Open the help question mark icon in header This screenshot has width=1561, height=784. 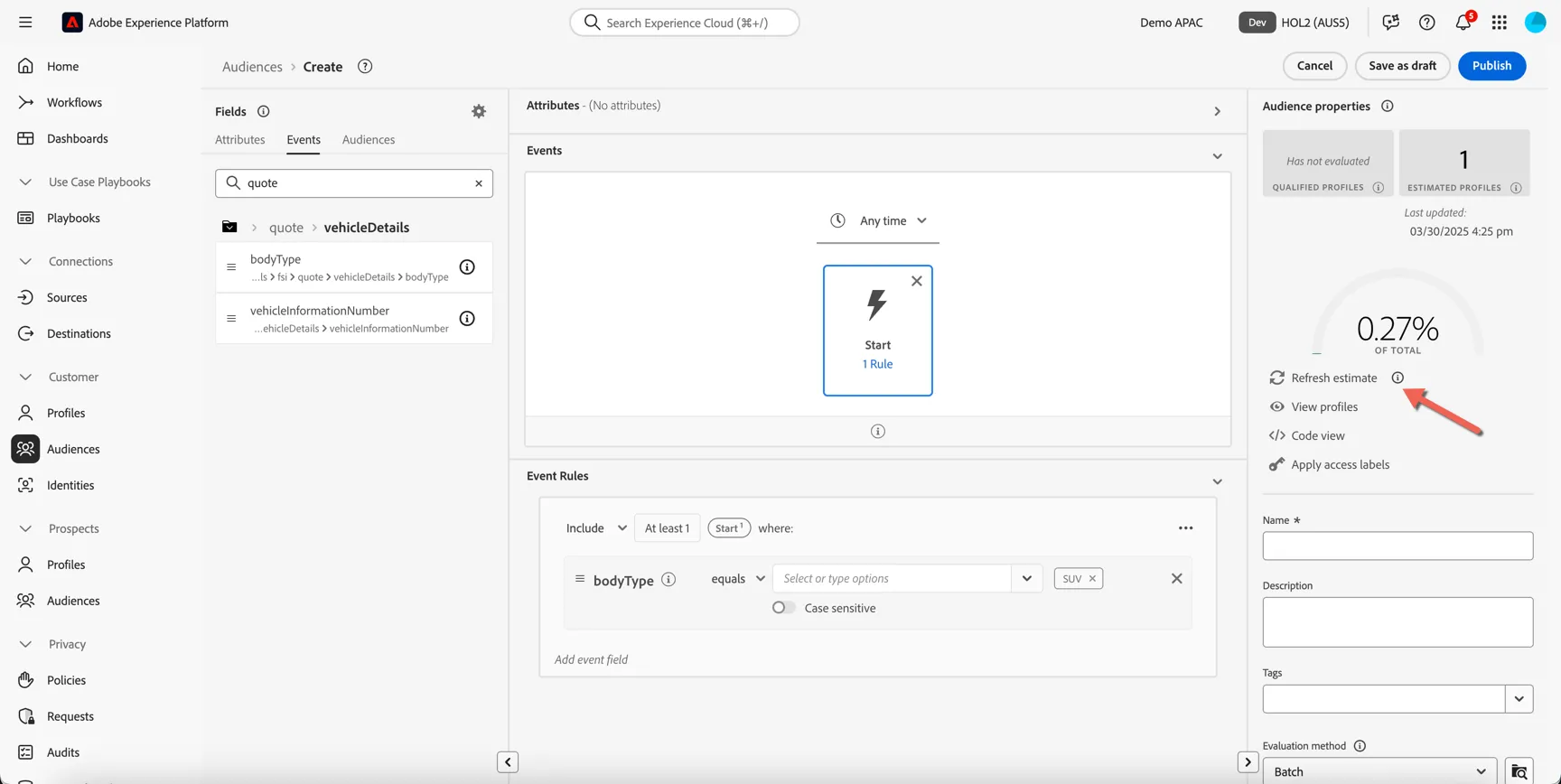[x=1426, y=23]
